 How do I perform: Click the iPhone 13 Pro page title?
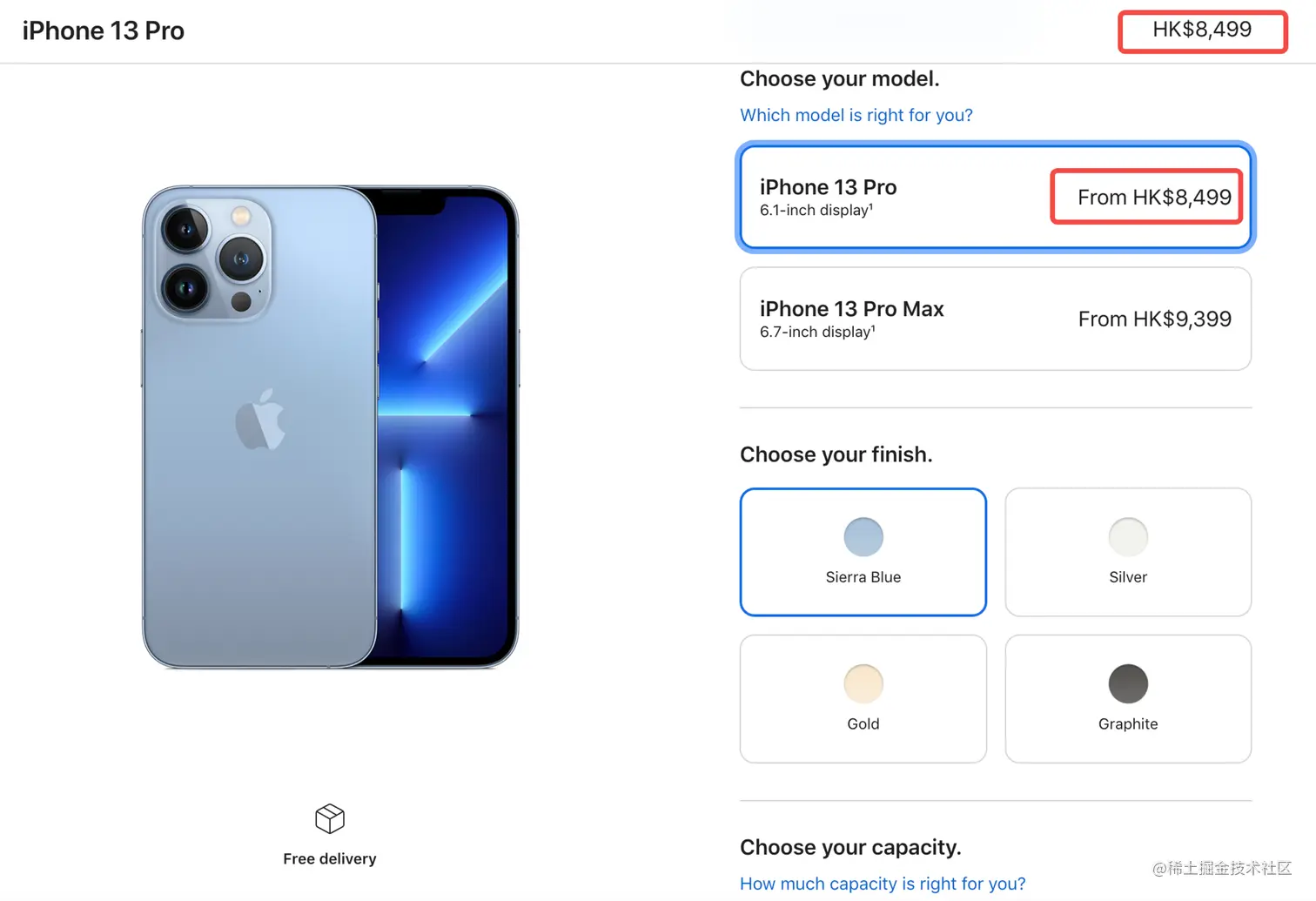pos(104,30)
